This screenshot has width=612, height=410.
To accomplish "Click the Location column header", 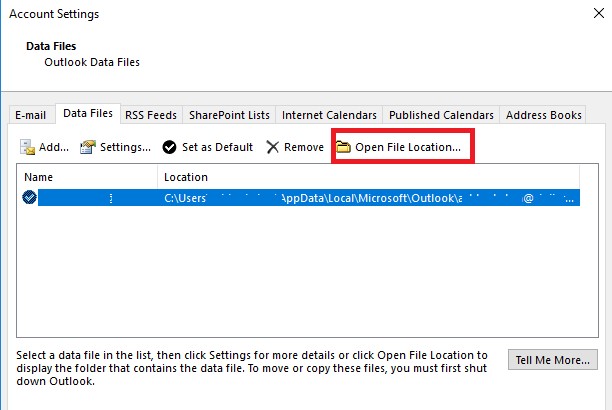I will (x=186, y=177).
